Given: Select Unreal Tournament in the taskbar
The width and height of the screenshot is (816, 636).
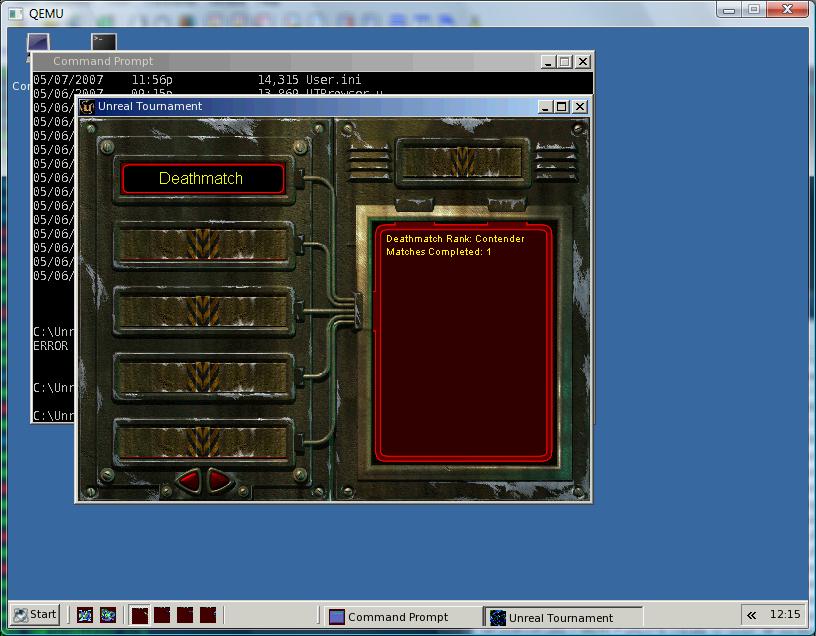Looking at the screenshot, I should point(560,617).
